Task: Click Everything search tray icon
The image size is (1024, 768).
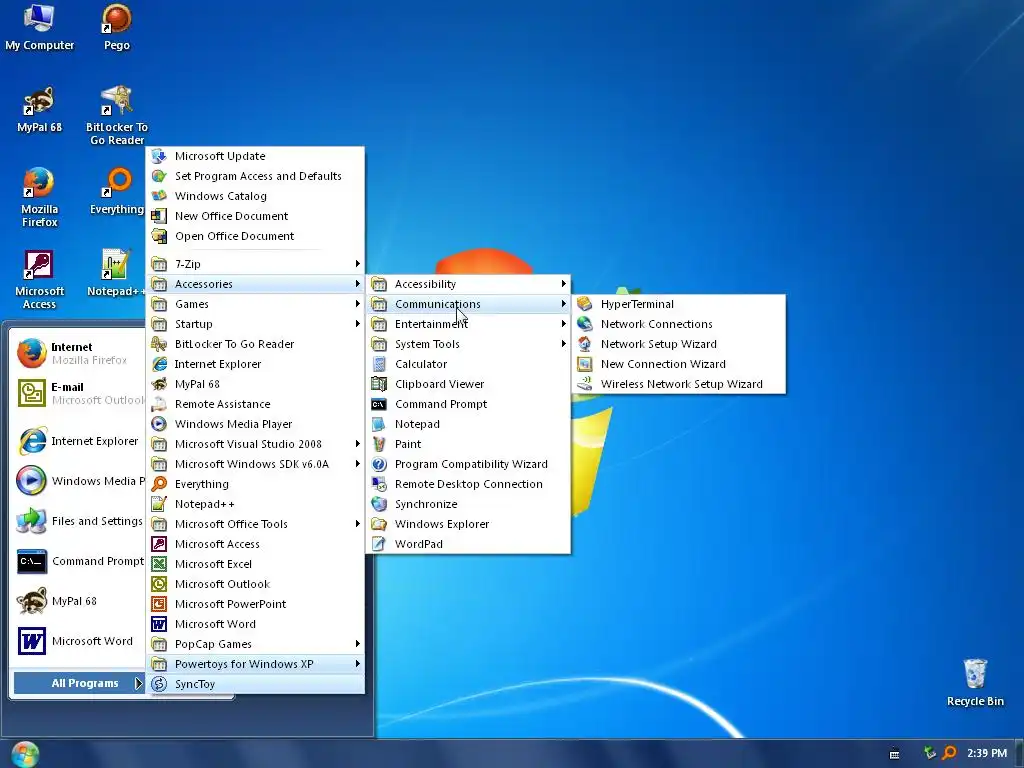Action: [x=950, y=753]
